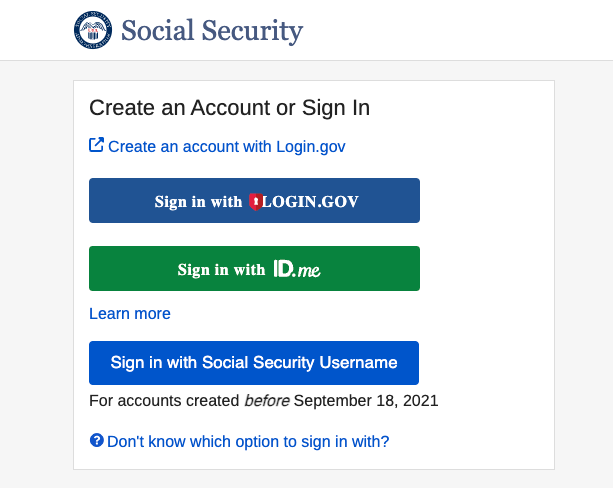This screenshot has width=613, height=488.
Task: Click the blue question mark help icon
Action: [96, 440]
